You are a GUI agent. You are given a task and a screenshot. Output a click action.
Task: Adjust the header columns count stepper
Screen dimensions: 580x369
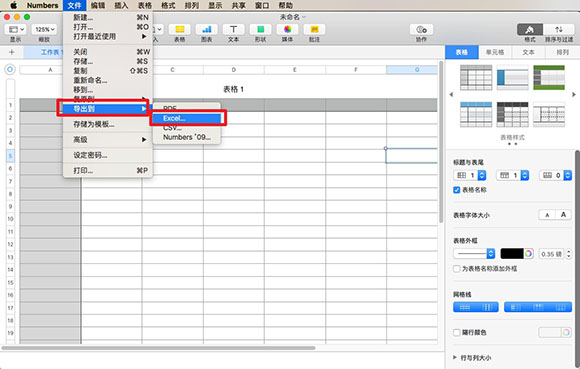tap(482, 175)
